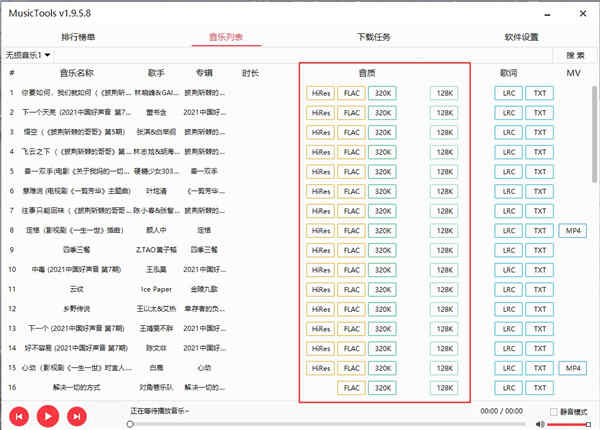
Task: Open the 无损音乐1 source dropdown
Action: (28, 55)
